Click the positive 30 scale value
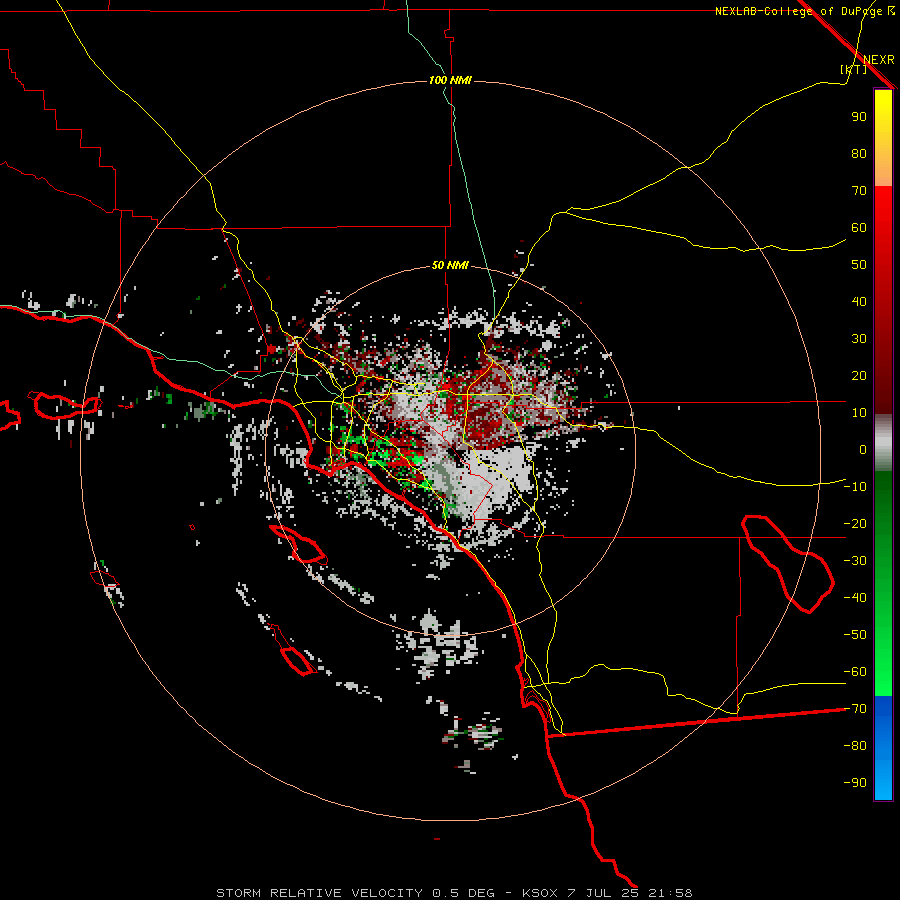Viewport: 900px width, 900px height. point(859,339)
